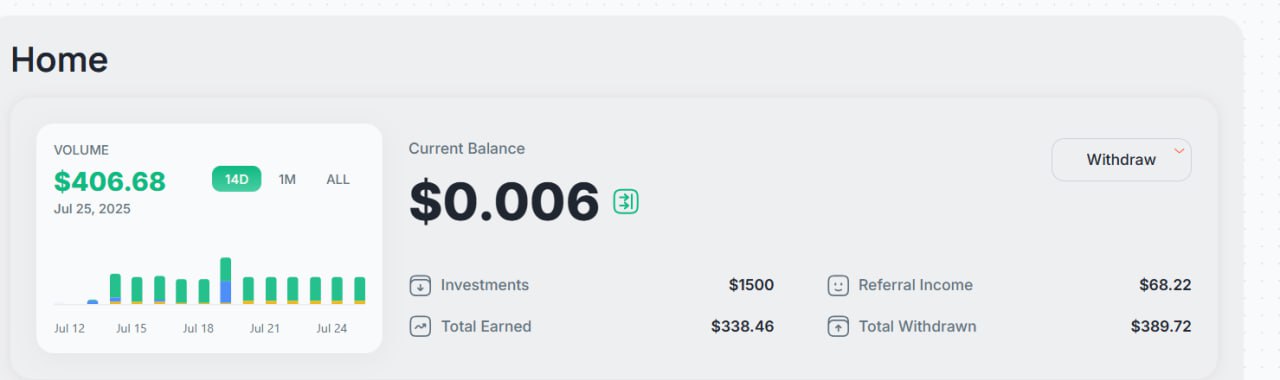
Task: Click the Total Withdrawn upload icon
Action: (838, 327)
